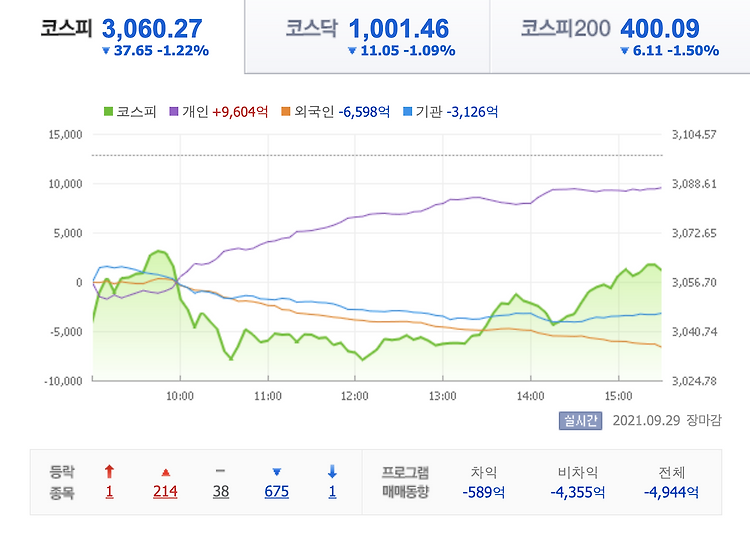
Task: Click the 등락 종목 label
Action: tap(62, 482)
